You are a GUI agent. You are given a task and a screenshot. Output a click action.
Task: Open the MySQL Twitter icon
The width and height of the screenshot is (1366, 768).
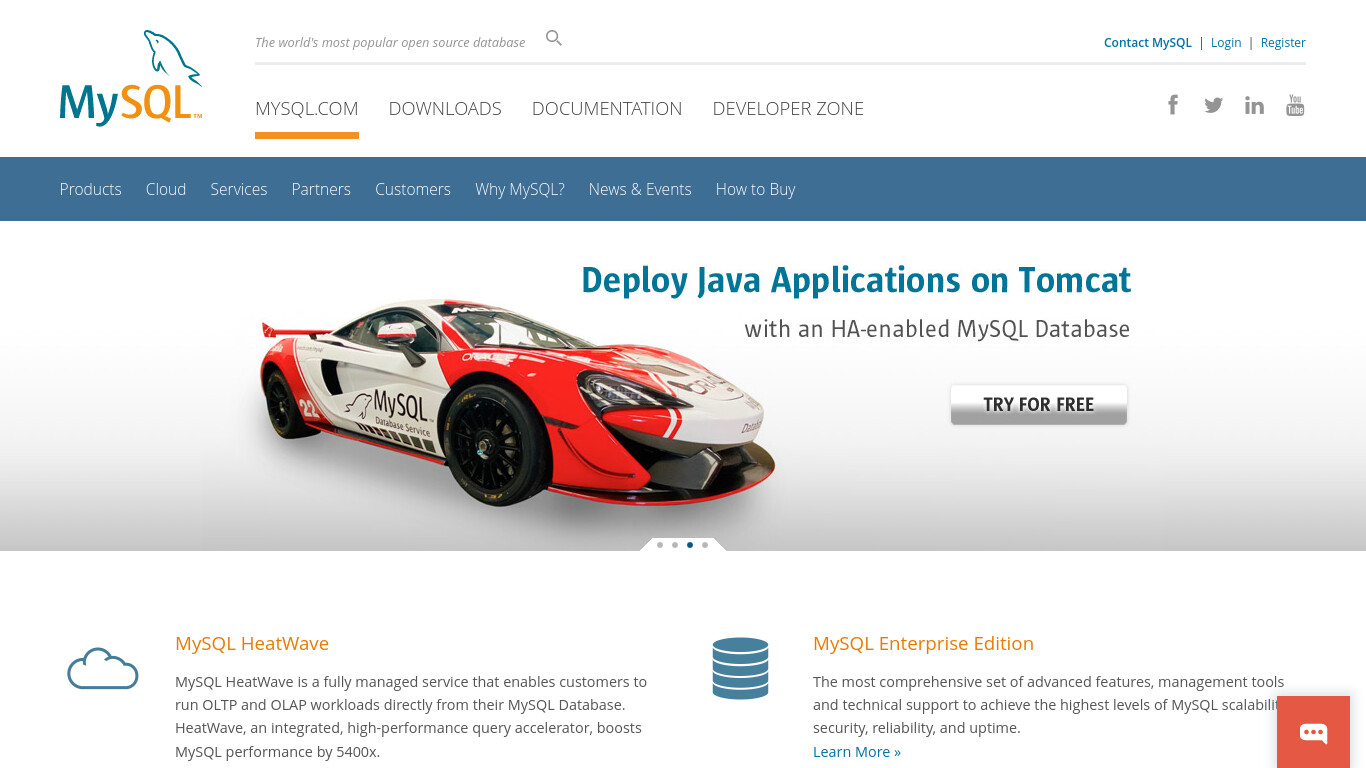point(1213,105)
